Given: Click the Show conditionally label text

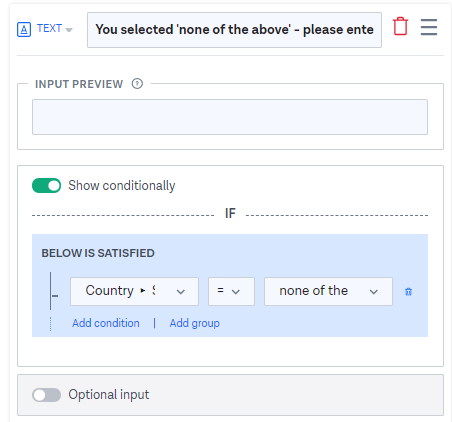Looking at the screenshot, I should [122, 186].
